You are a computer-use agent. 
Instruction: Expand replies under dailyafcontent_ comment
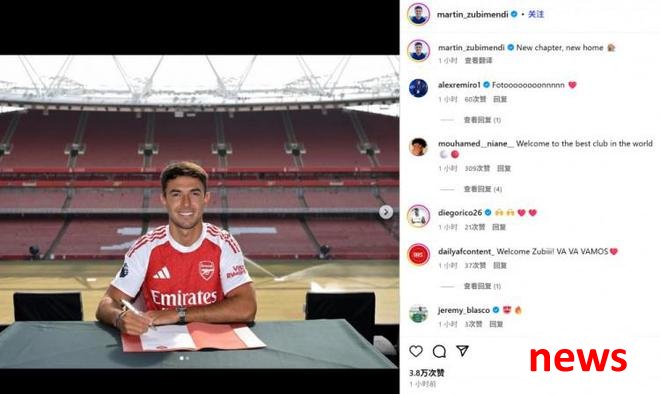[482, 286]
